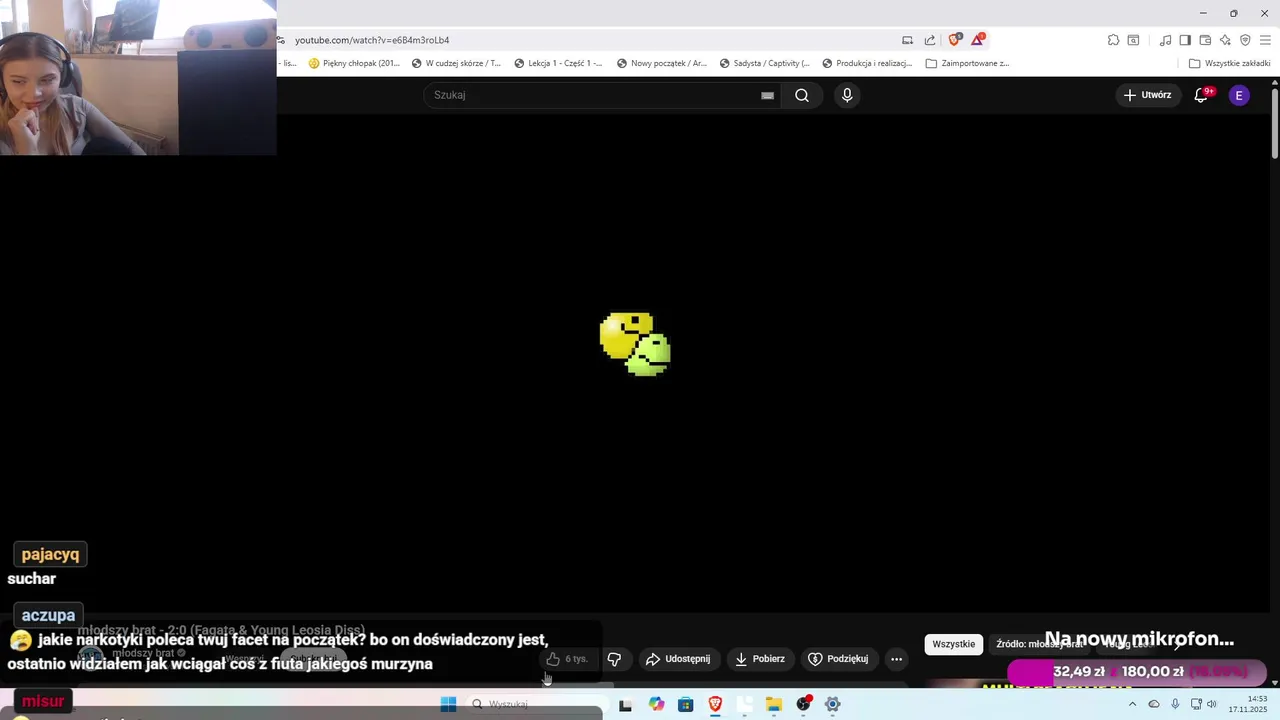Image resolution: width=1280 pixels, height=720 pixels.
Task: Click the video title młodszy brat - 2:0
Action: click(221, 630)
